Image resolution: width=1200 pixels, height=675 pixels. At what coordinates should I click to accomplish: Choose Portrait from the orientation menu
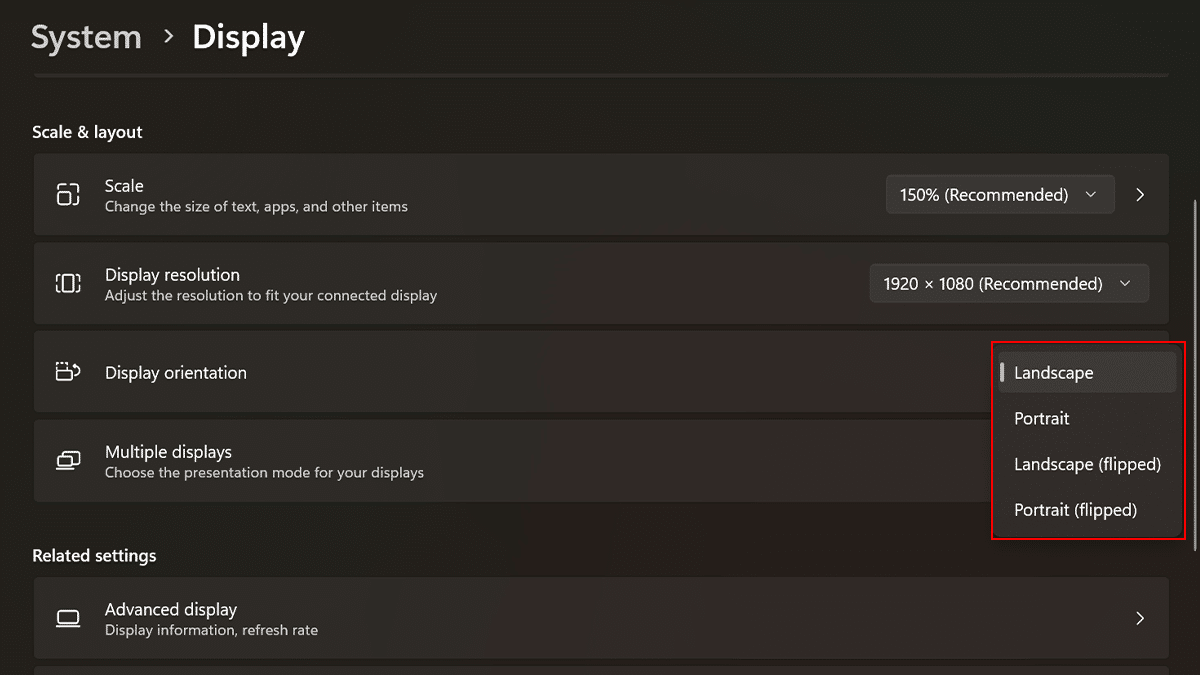pyautogui.click(x=1042, y=419)
